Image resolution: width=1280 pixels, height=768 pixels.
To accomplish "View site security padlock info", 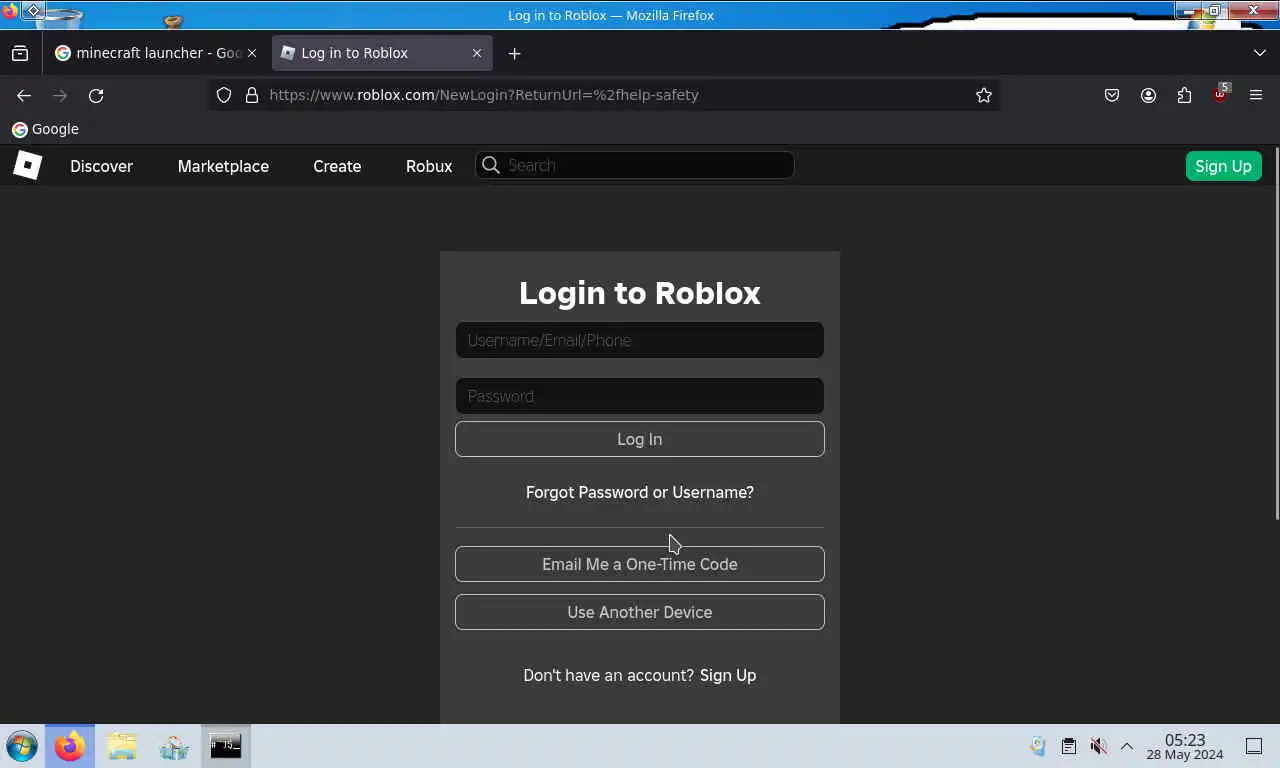I will click(x=252, y=95).
